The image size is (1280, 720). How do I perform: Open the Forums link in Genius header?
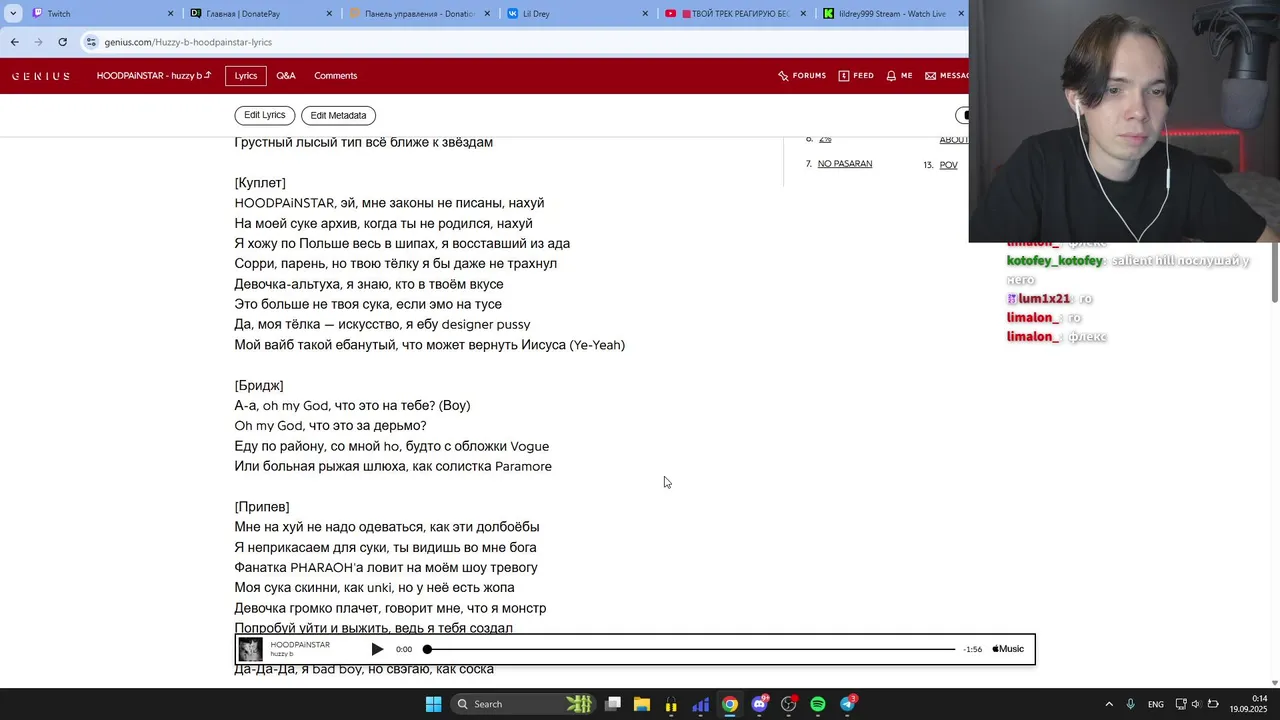(x=802, y=76)
